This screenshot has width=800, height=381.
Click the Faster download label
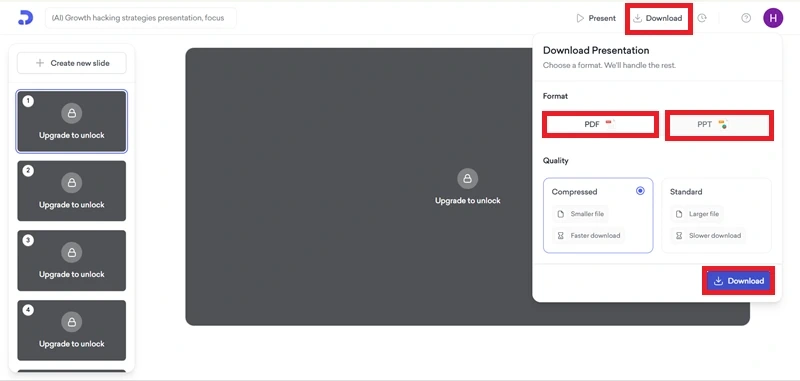[595, 236]
